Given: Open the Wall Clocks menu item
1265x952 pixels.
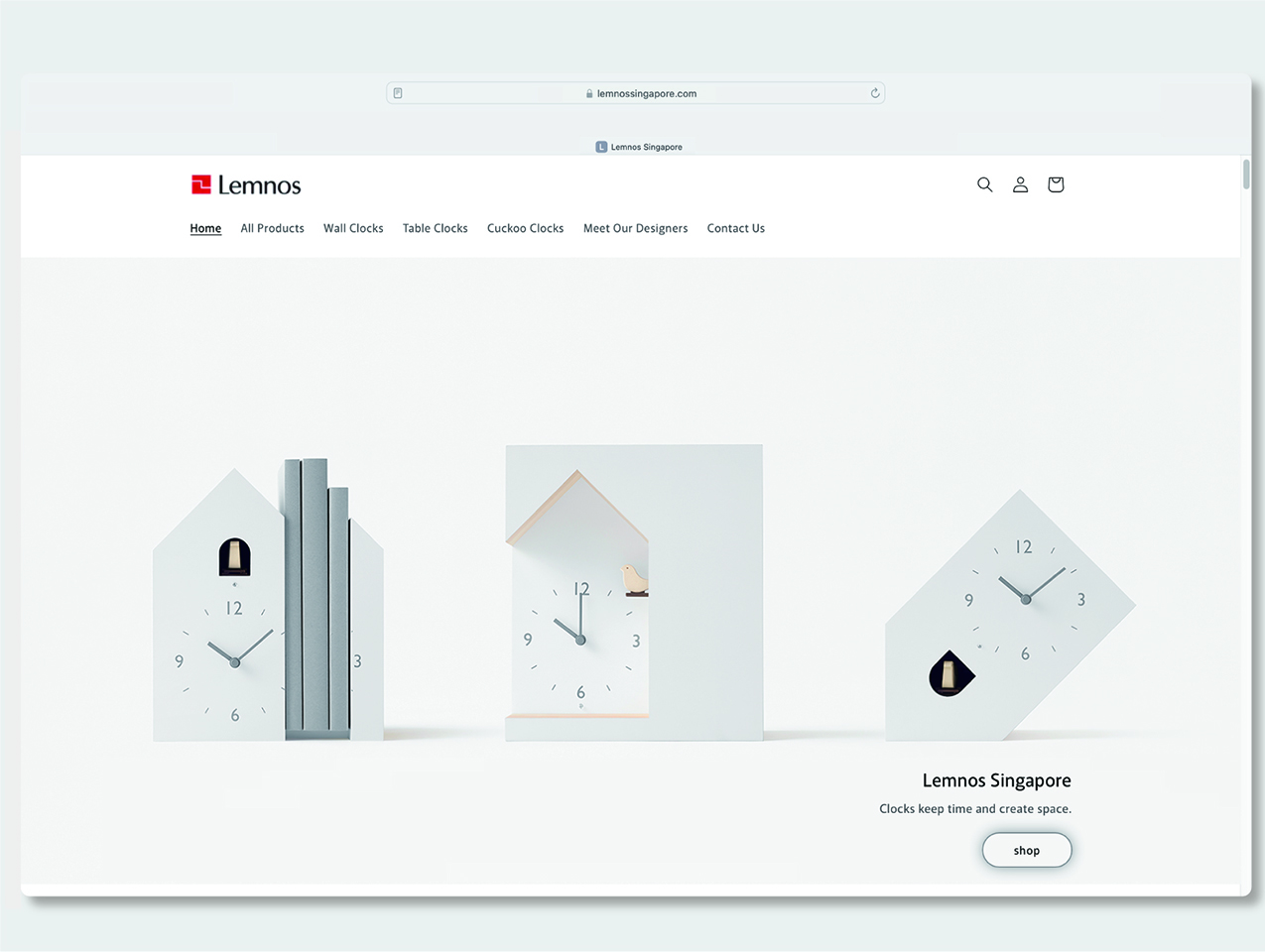Looking at the screenshot, I should (x=353, y=228).
